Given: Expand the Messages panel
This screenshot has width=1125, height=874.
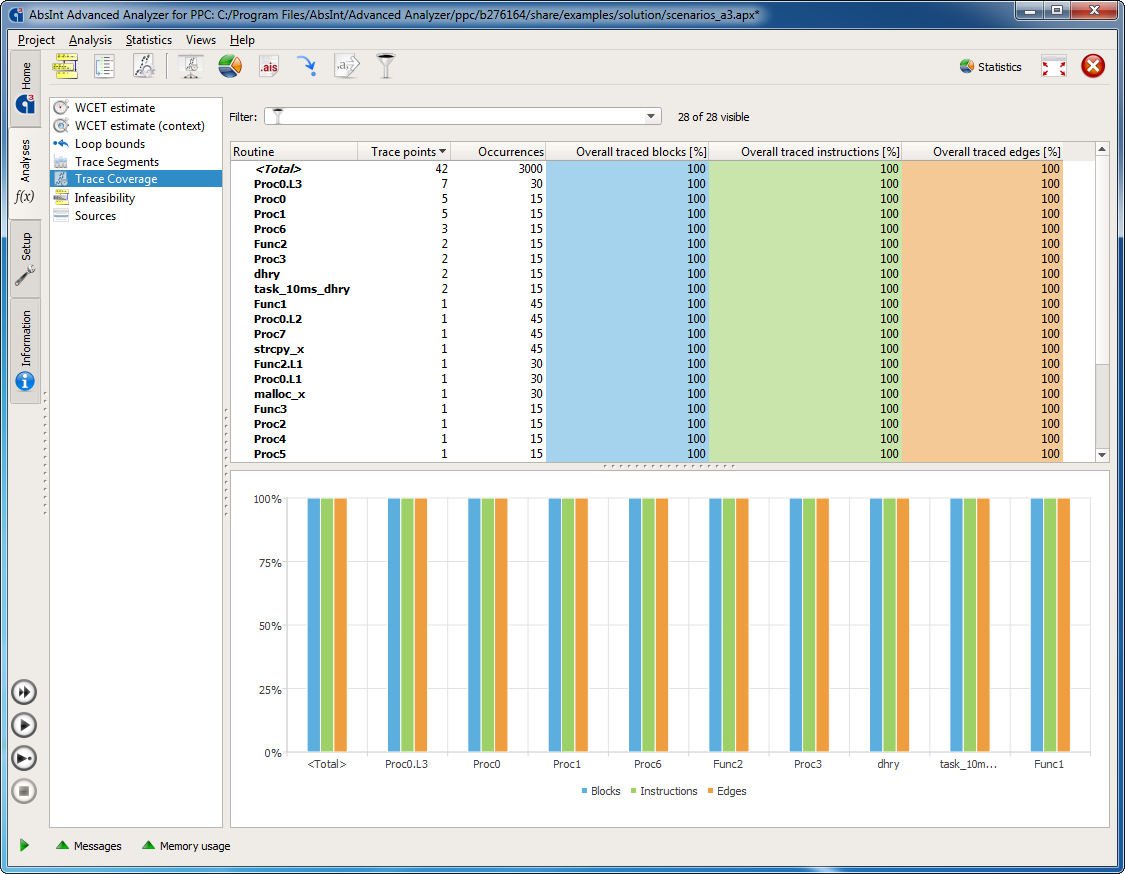Looking at the screenshot, I should tap(88, 846).
